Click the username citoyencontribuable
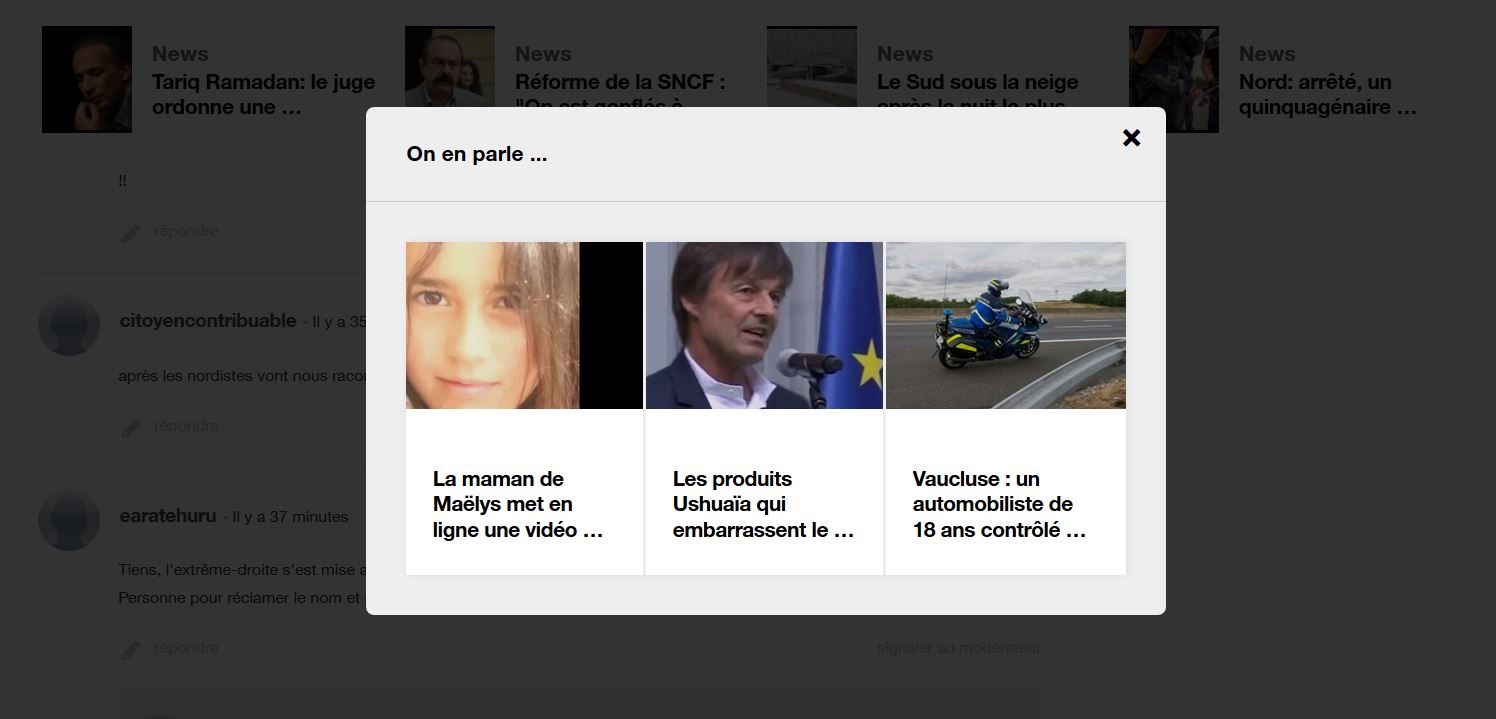This screenshot has height=719, width=1496. 208,321
